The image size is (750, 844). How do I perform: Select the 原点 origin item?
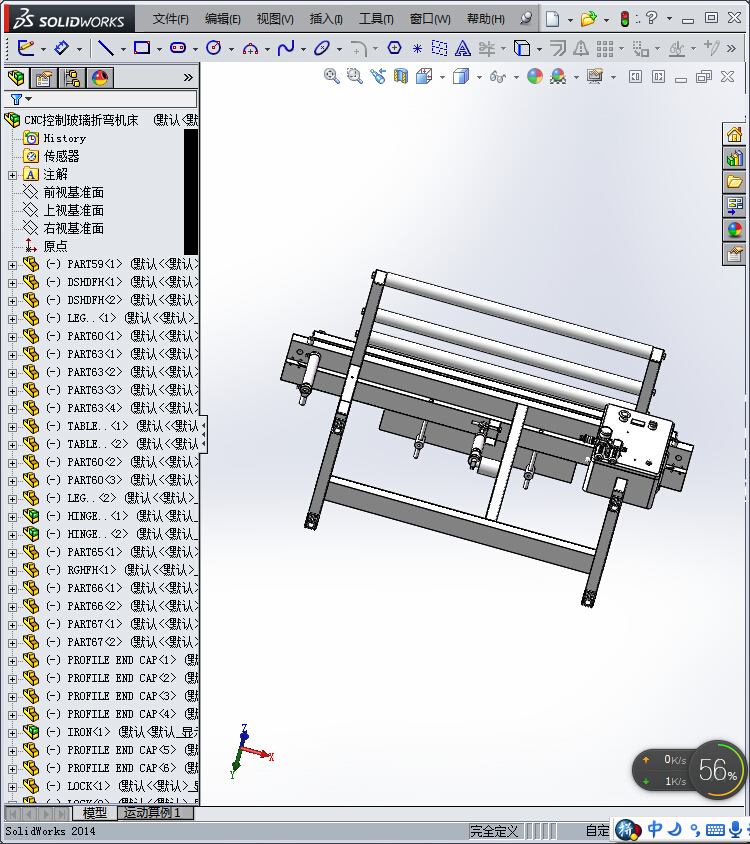pyautogui.click(x=55, y=247)
